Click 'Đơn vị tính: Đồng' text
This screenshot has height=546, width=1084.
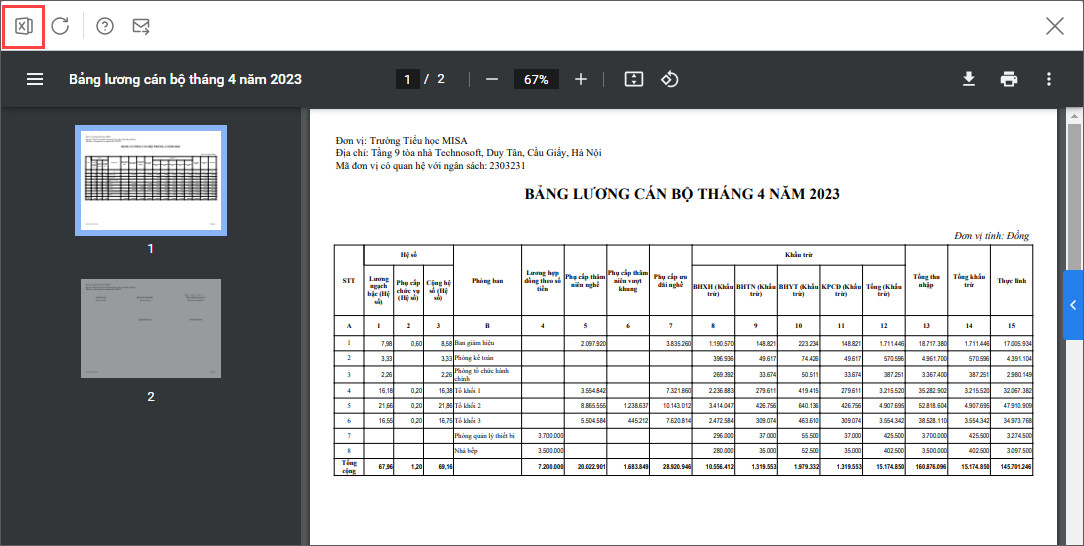pyautogui.click(x=991, y=236)
